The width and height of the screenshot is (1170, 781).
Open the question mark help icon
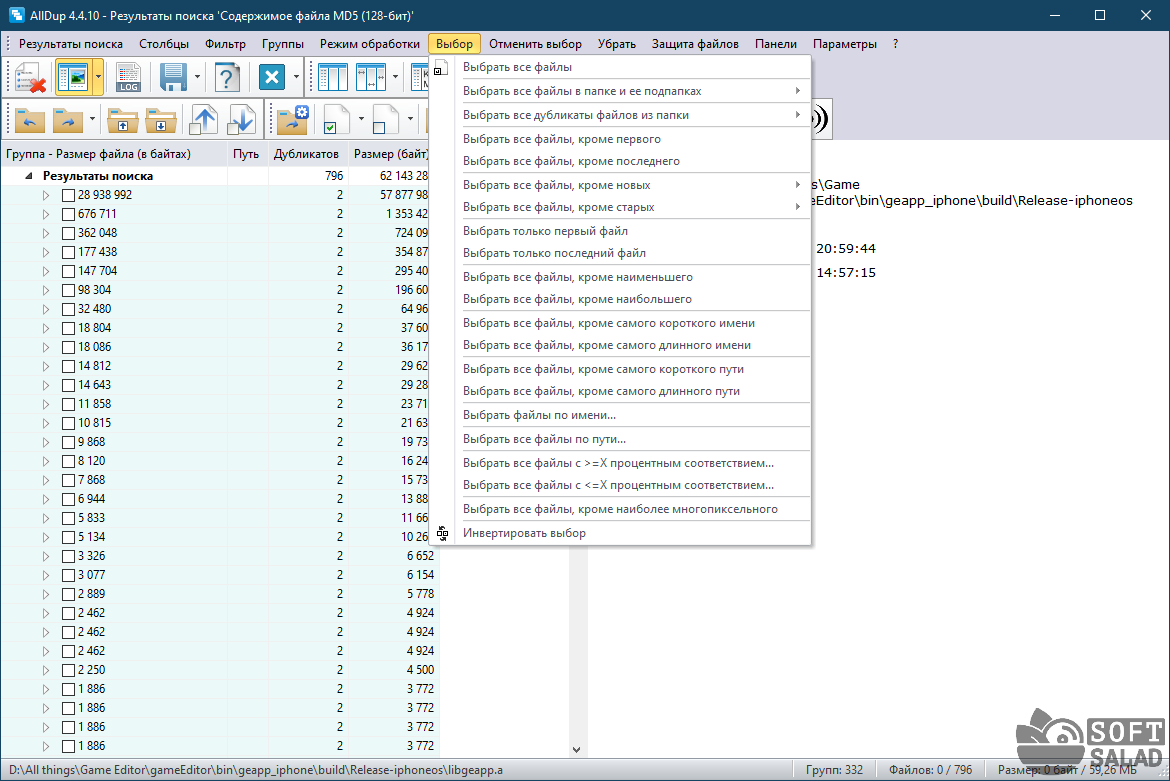228,77
